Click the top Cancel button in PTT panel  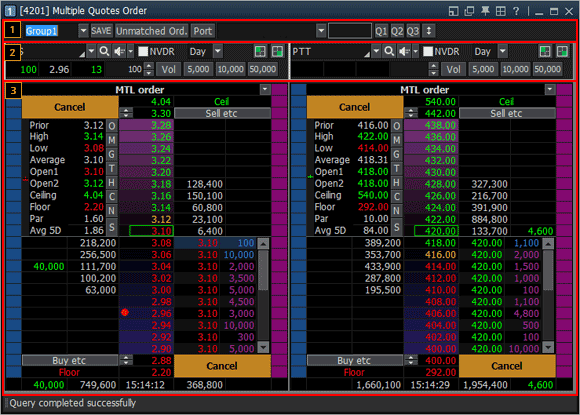[x=355, y=107]
